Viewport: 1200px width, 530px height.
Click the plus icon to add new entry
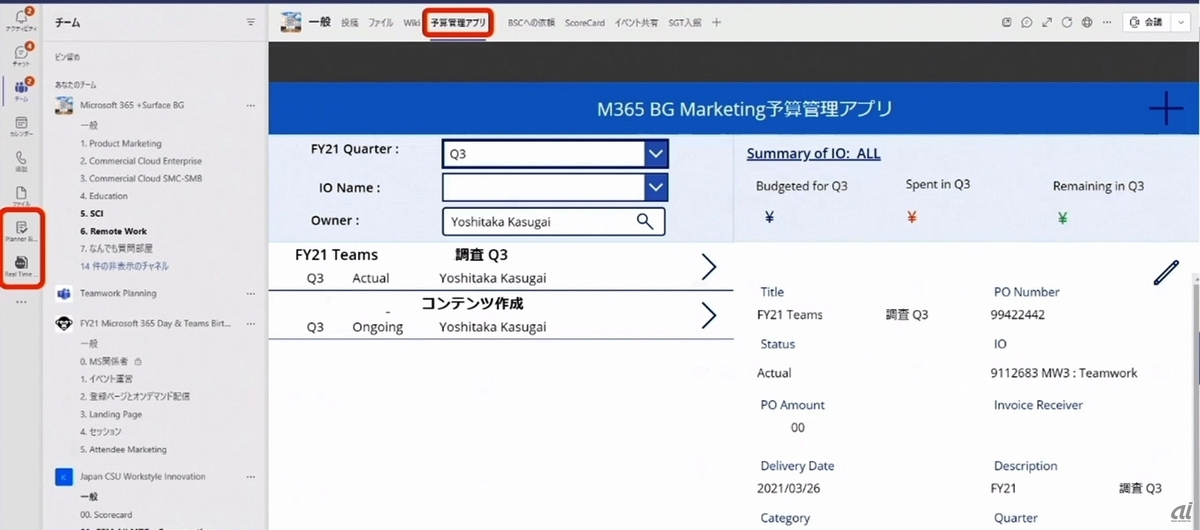coord(1165,109)
